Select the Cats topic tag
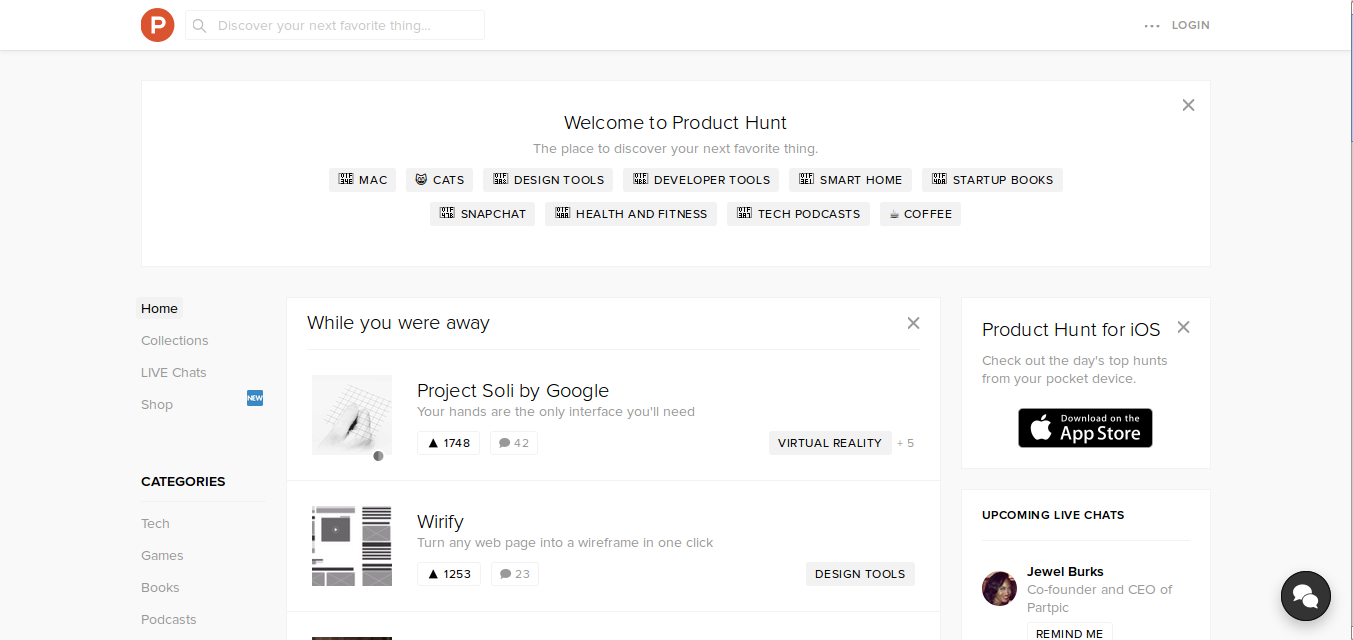The image size is (1353, 640). click(x=439, y=180)
